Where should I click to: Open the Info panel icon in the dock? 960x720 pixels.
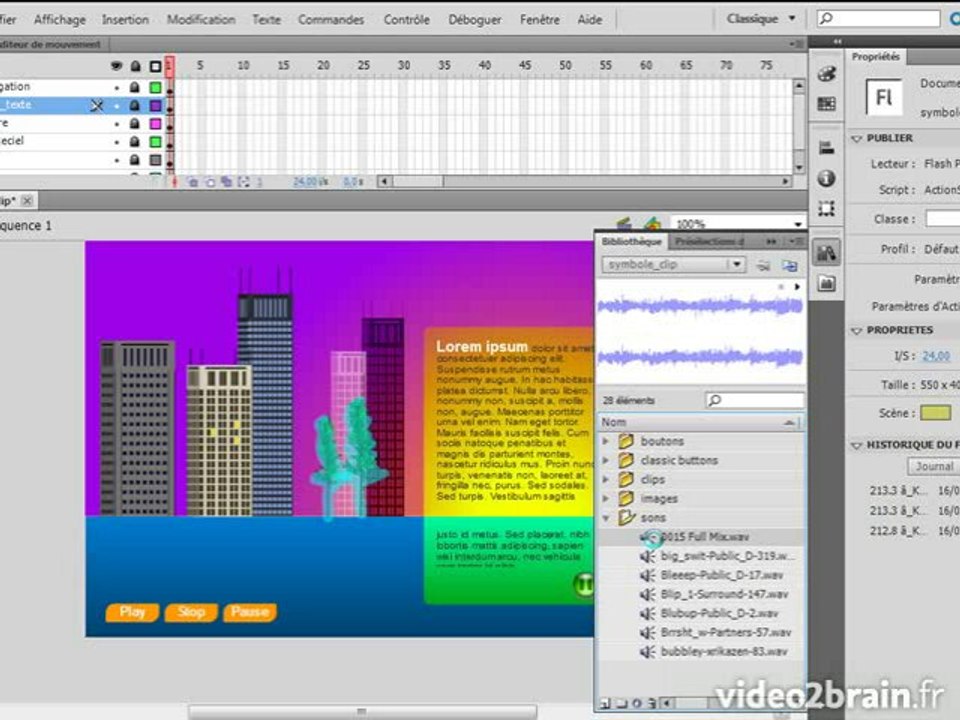827,178
